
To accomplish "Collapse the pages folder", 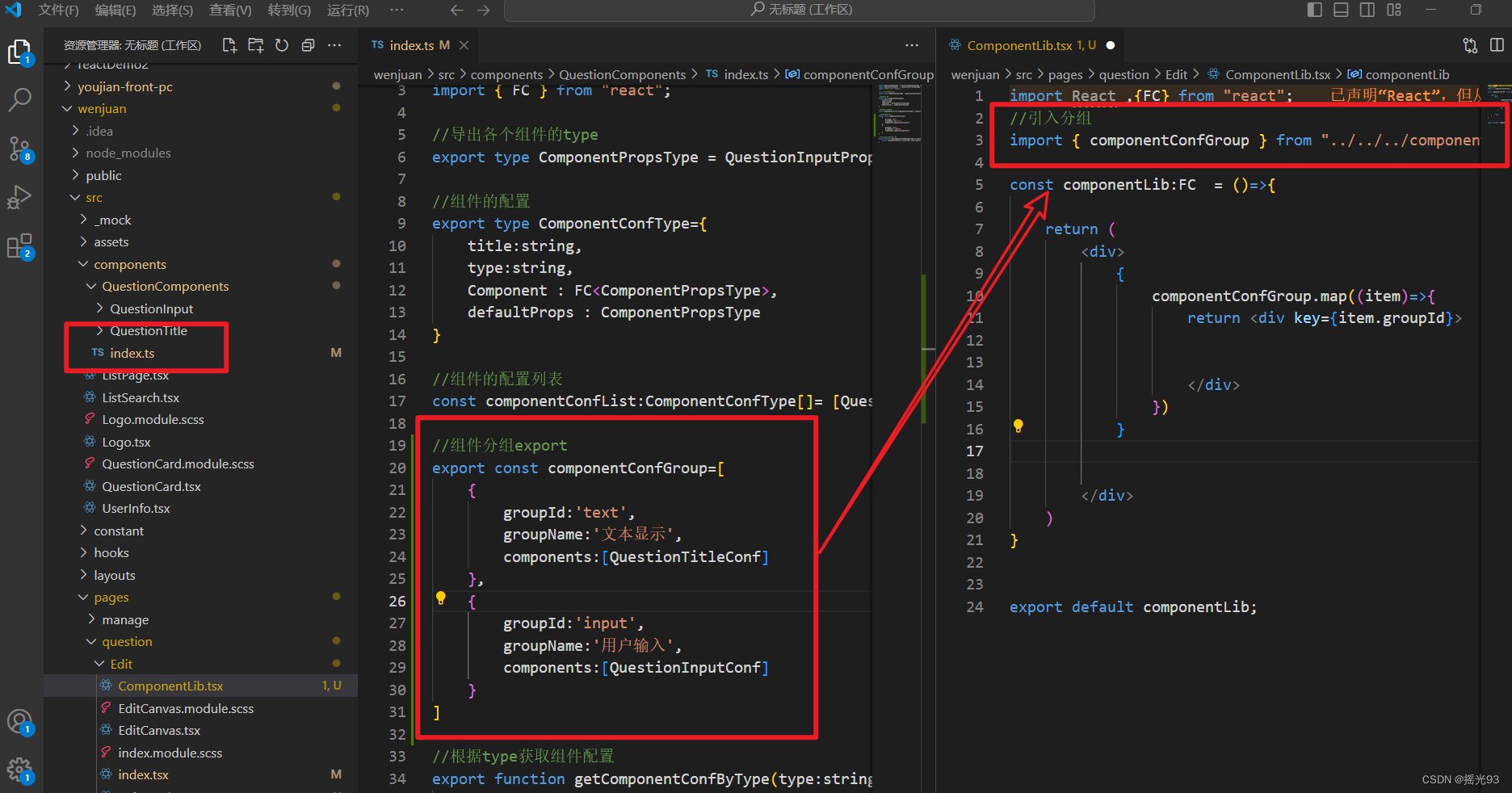I will tap(200, 597).
